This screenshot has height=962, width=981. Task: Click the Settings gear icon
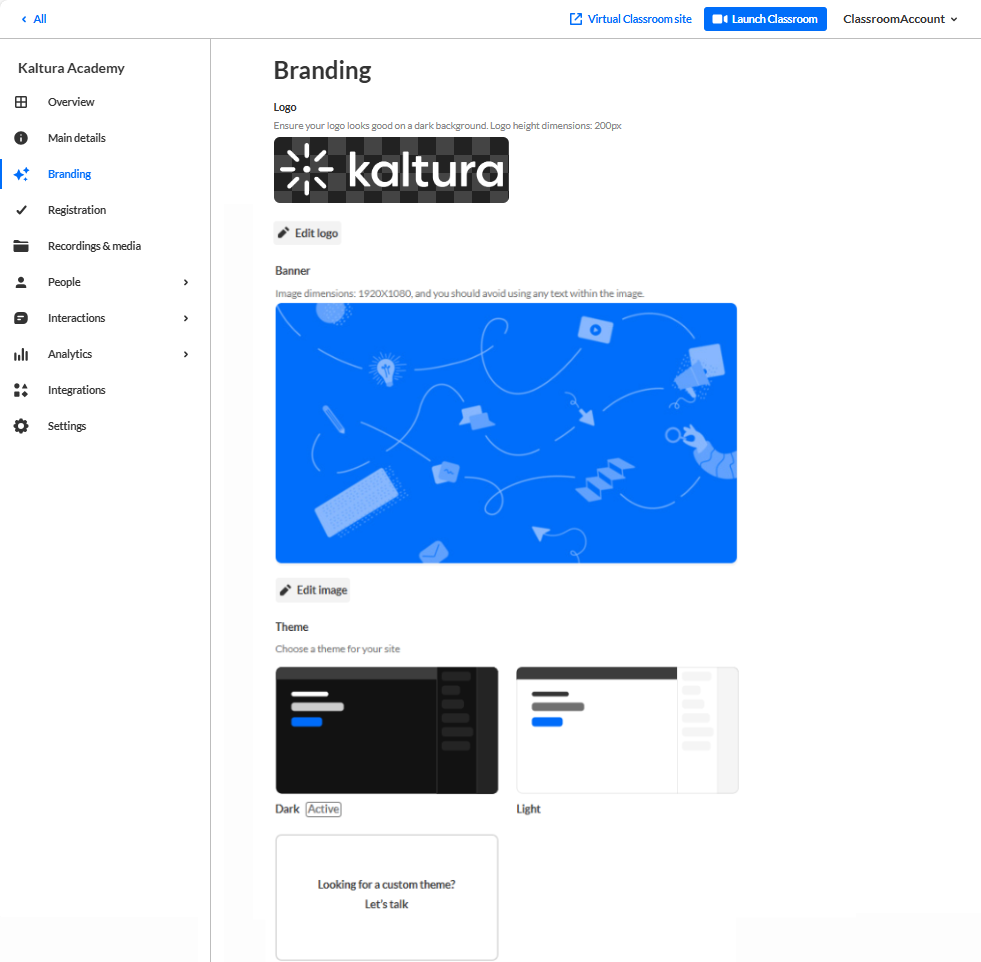point(21,426)
